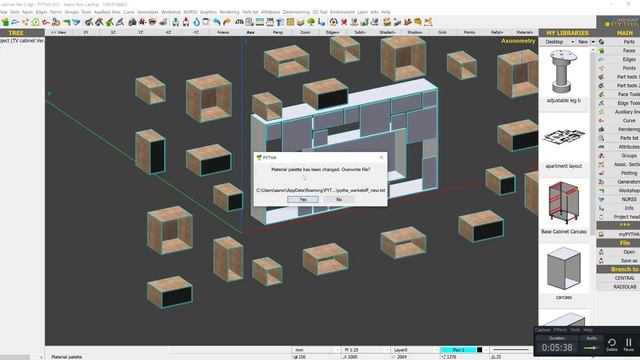Open the Auxiliary lines menu
Screen dimensions: 640x360
107,12
